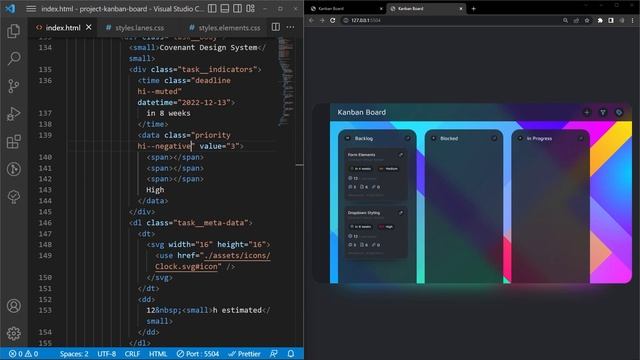Open the Run and Debug view

coord(13,114)
